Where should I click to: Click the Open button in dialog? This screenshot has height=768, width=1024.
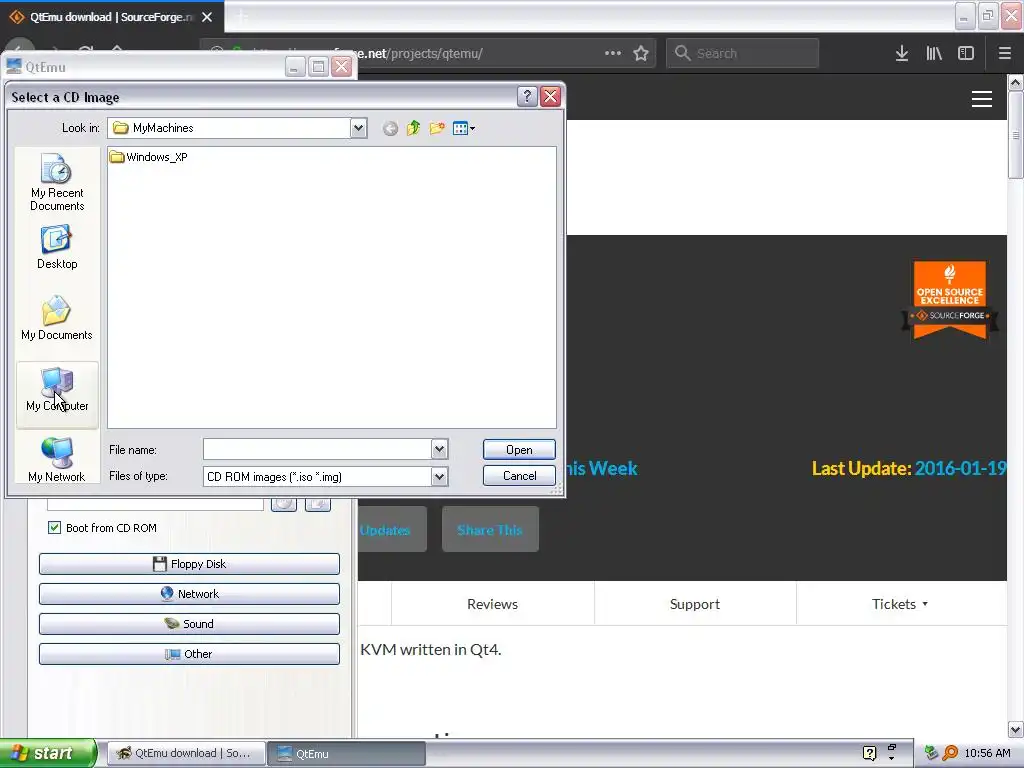pyautogui.click(x=519, y=449)
